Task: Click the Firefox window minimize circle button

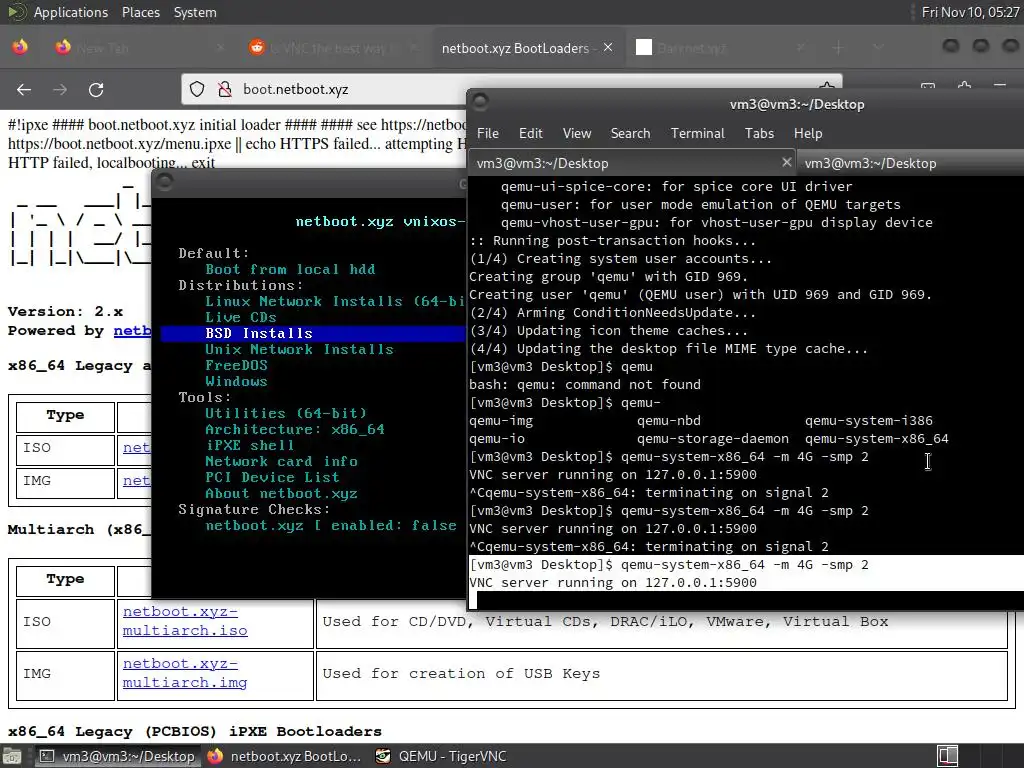Action: click(x=951, y=46)
